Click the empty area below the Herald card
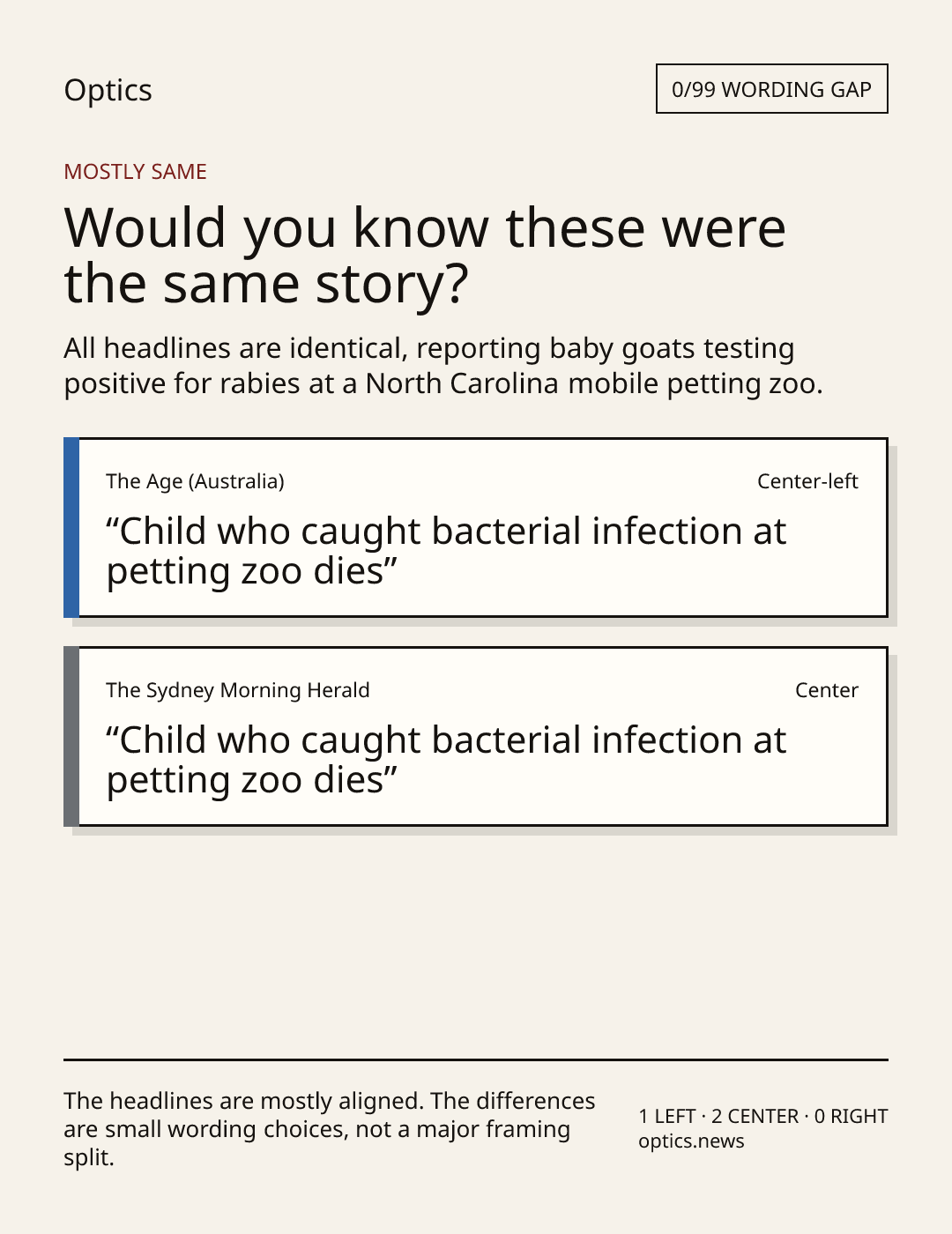 point(476,943)
